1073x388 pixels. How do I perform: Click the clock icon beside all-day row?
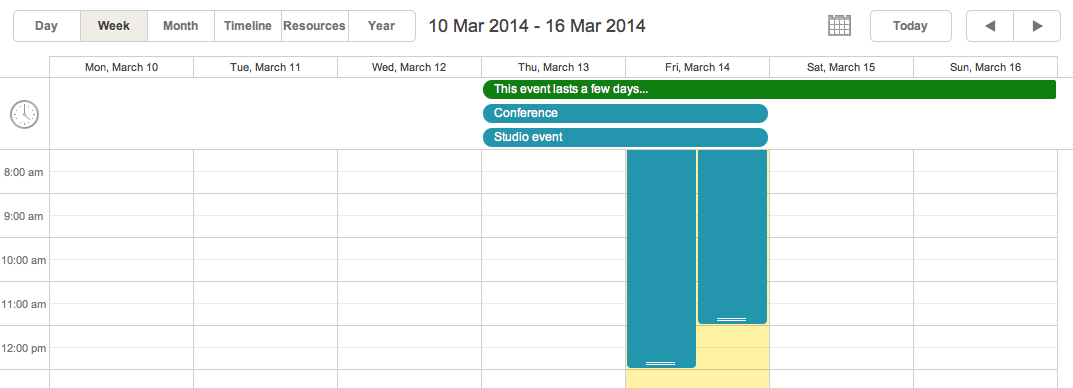(x=25, y=114)
